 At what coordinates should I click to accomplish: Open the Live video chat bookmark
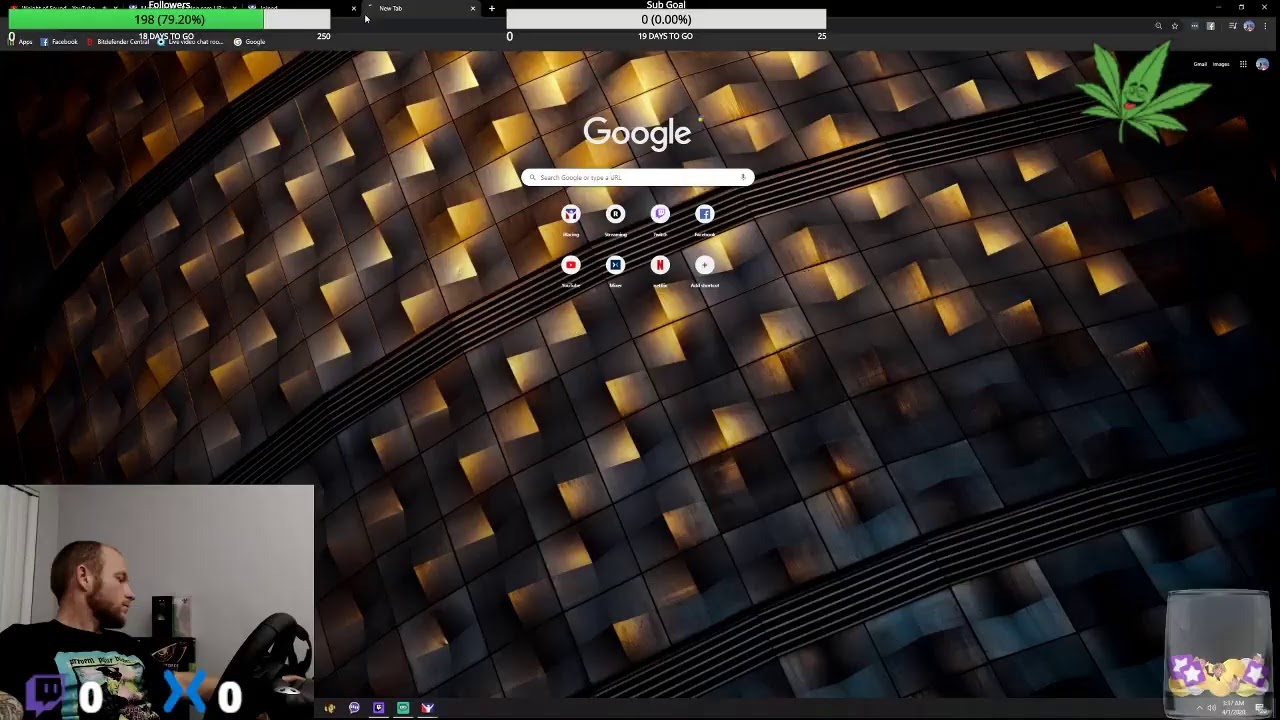(x=190, y=42)
